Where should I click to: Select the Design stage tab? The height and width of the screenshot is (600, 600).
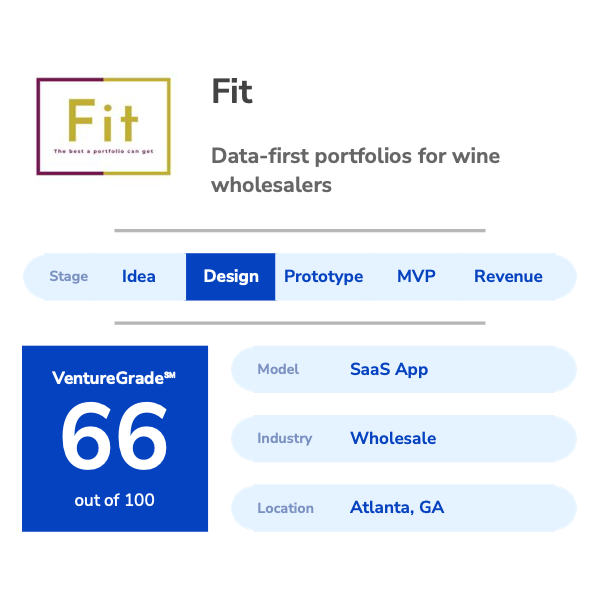231,277
